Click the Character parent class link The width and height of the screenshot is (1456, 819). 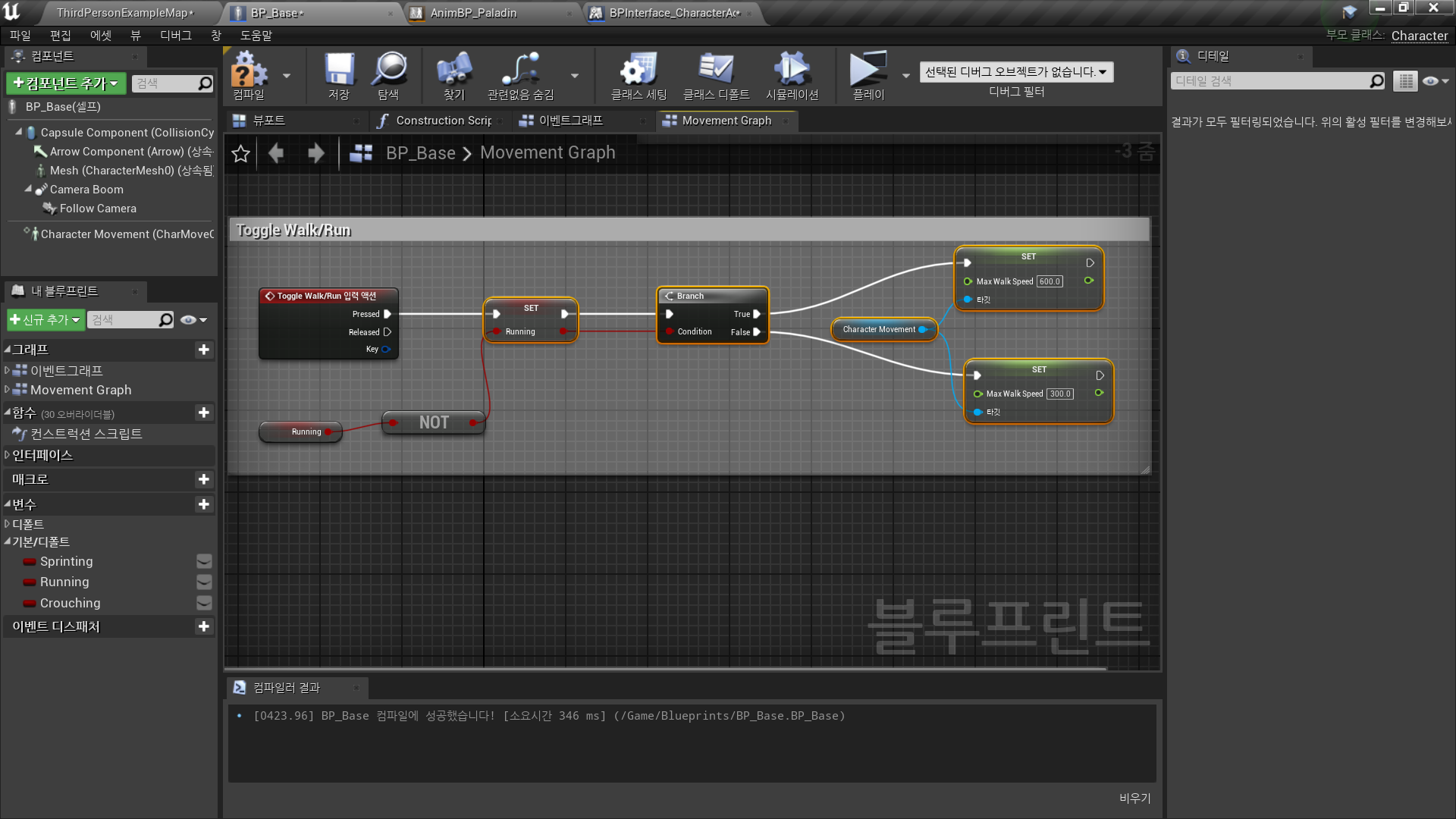[x=1419, y=36]
